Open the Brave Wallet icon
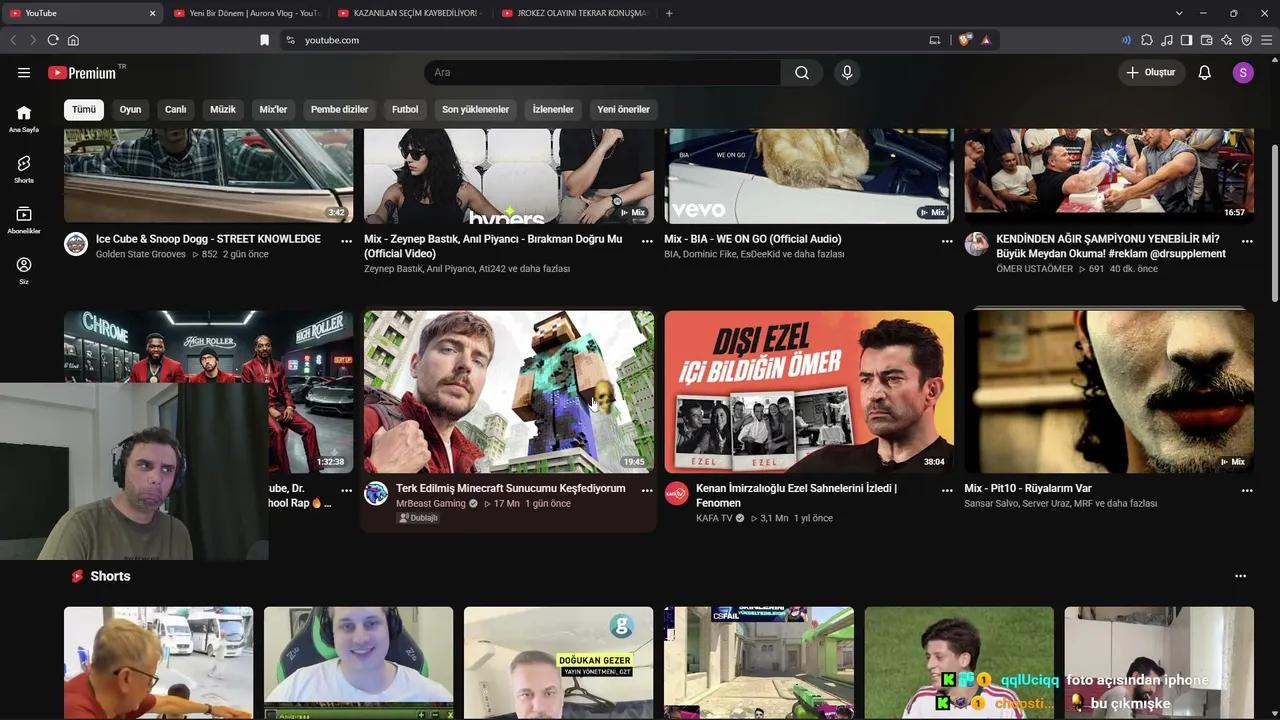Image resolution: width=1280 pixels, height=720 pixels. [x=1206, y=40]
